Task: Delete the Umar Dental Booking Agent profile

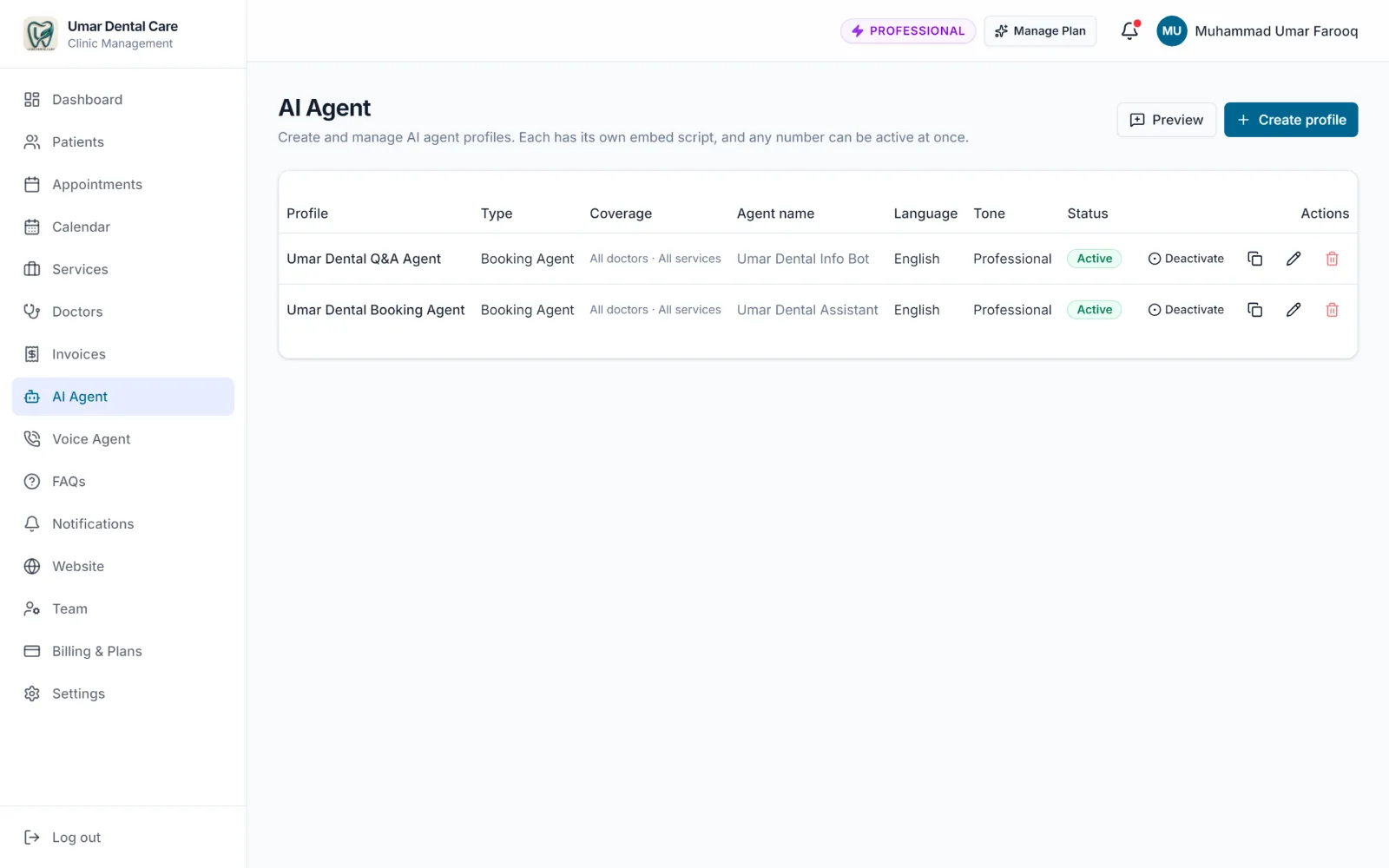Action: coord(1332,310)
